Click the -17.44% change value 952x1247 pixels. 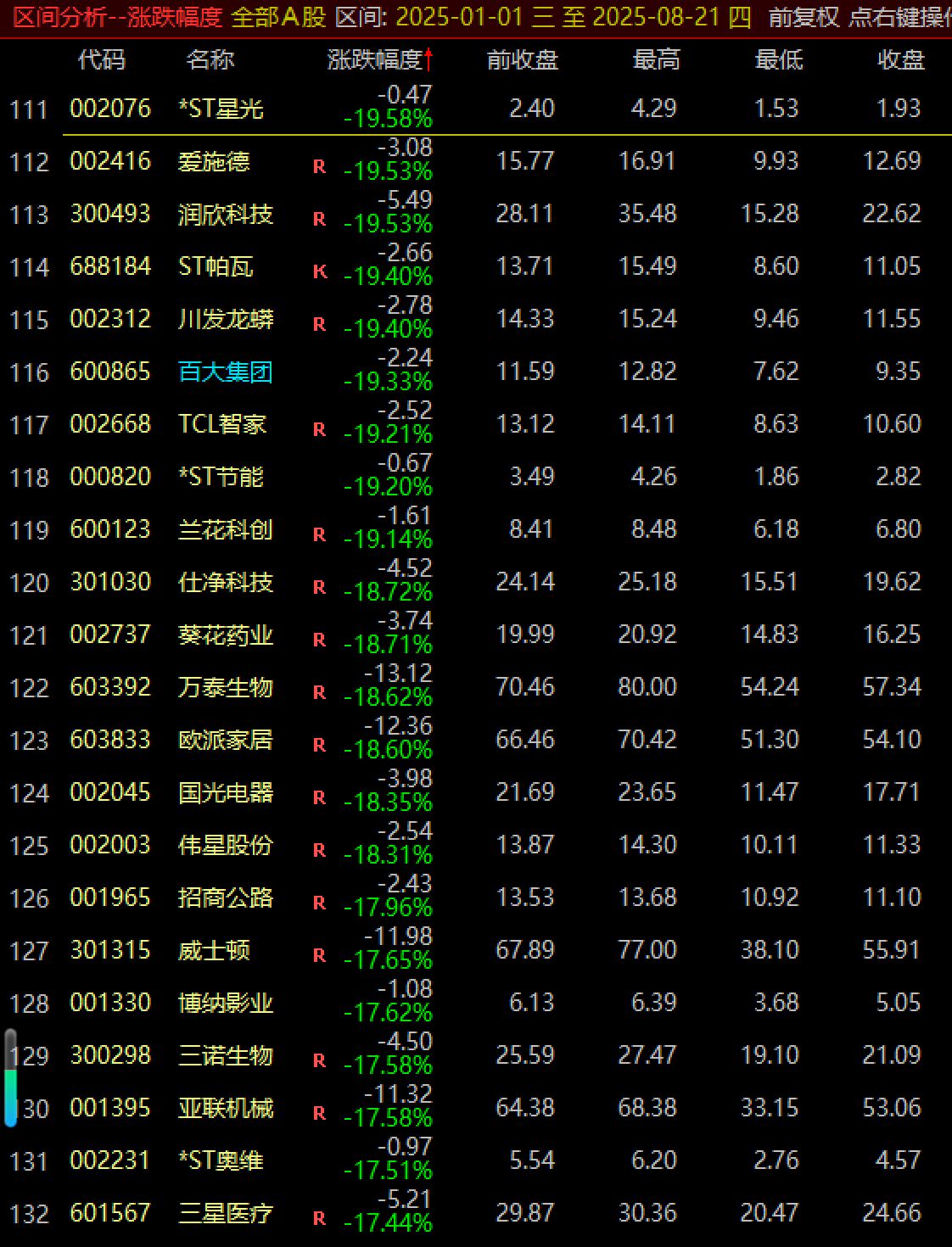pyautogui.click(x=388, y=1223)
